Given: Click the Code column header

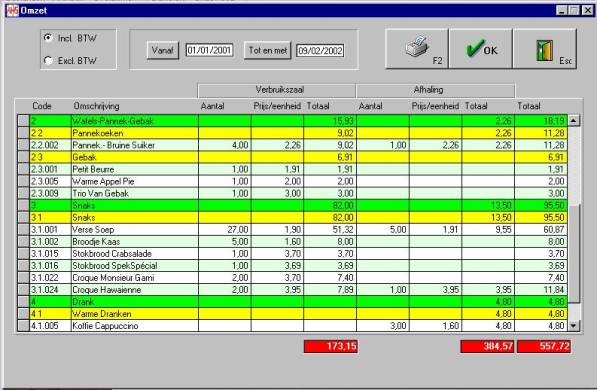Looking at the screenshot, I should (42, 106).
